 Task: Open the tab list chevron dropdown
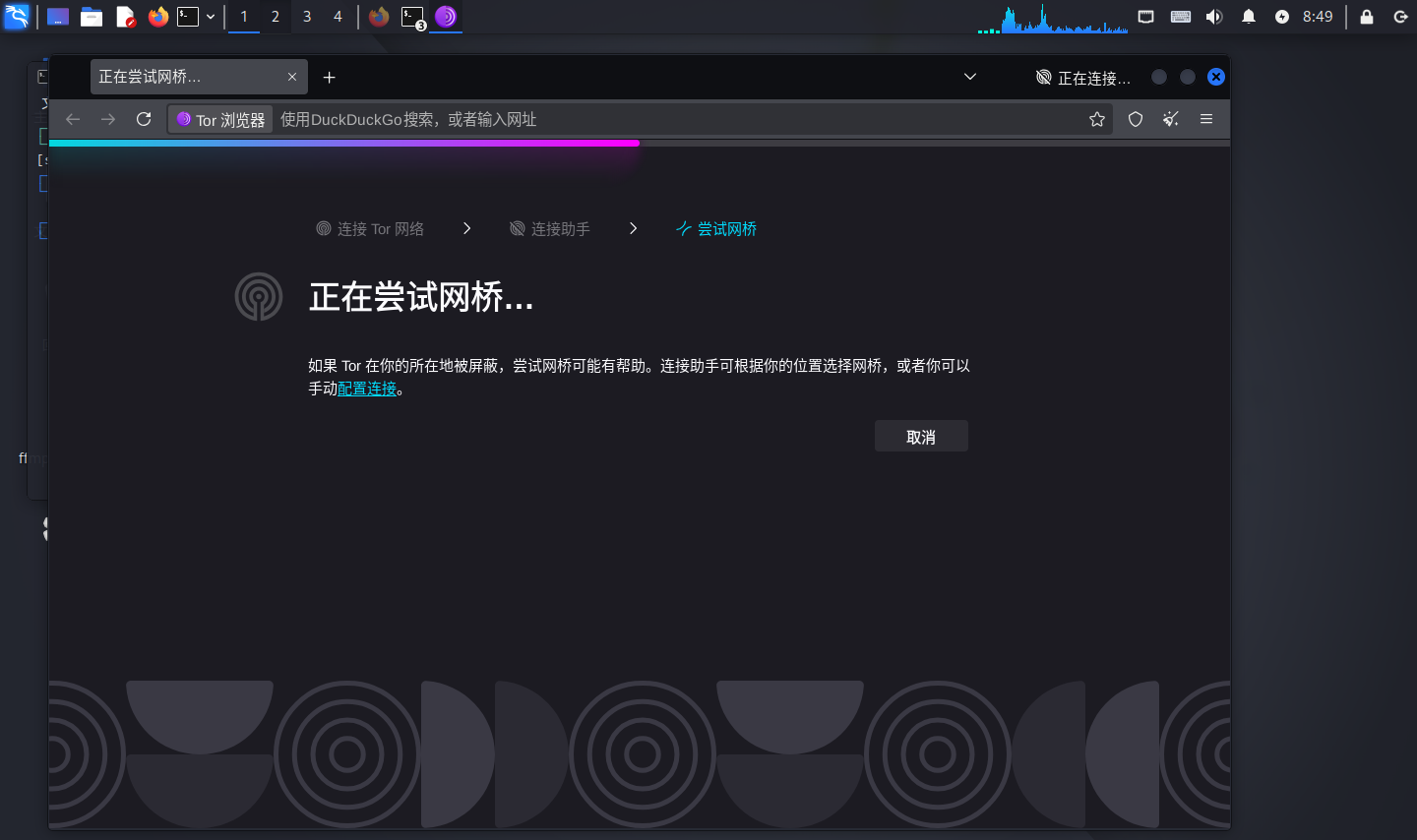970,77
